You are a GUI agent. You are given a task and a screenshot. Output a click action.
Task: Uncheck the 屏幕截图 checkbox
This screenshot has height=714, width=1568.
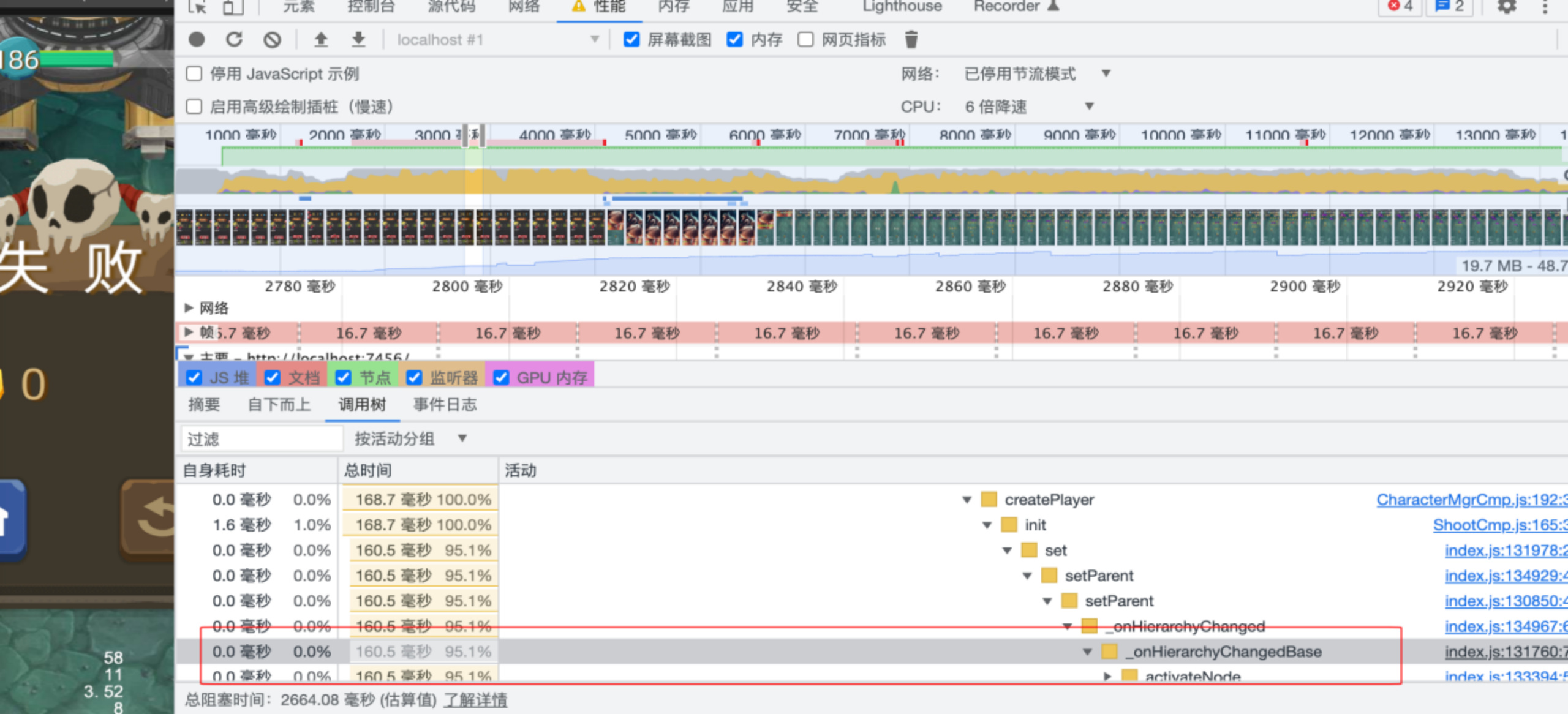click(631, 40)
